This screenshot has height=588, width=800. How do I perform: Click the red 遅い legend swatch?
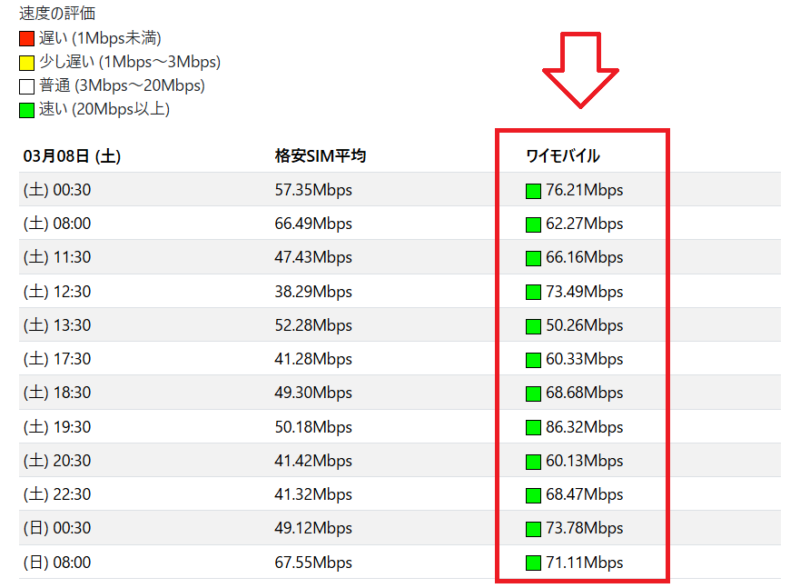point(27,39)
